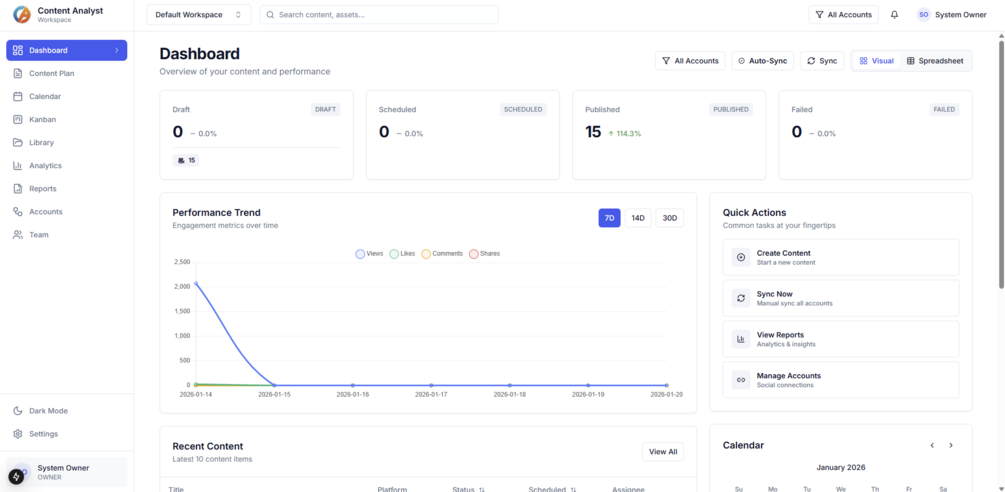Screen dimensions: 1005x492
Task: Open Settings gear in sidebar
Action: [x=18, y=434]
